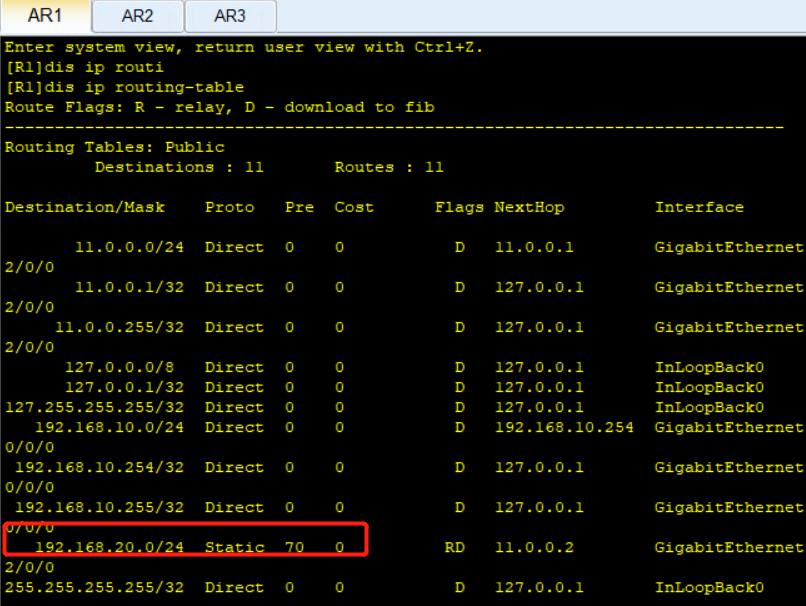Click destination 11.0.0.255/32

(x=120, y=328)
